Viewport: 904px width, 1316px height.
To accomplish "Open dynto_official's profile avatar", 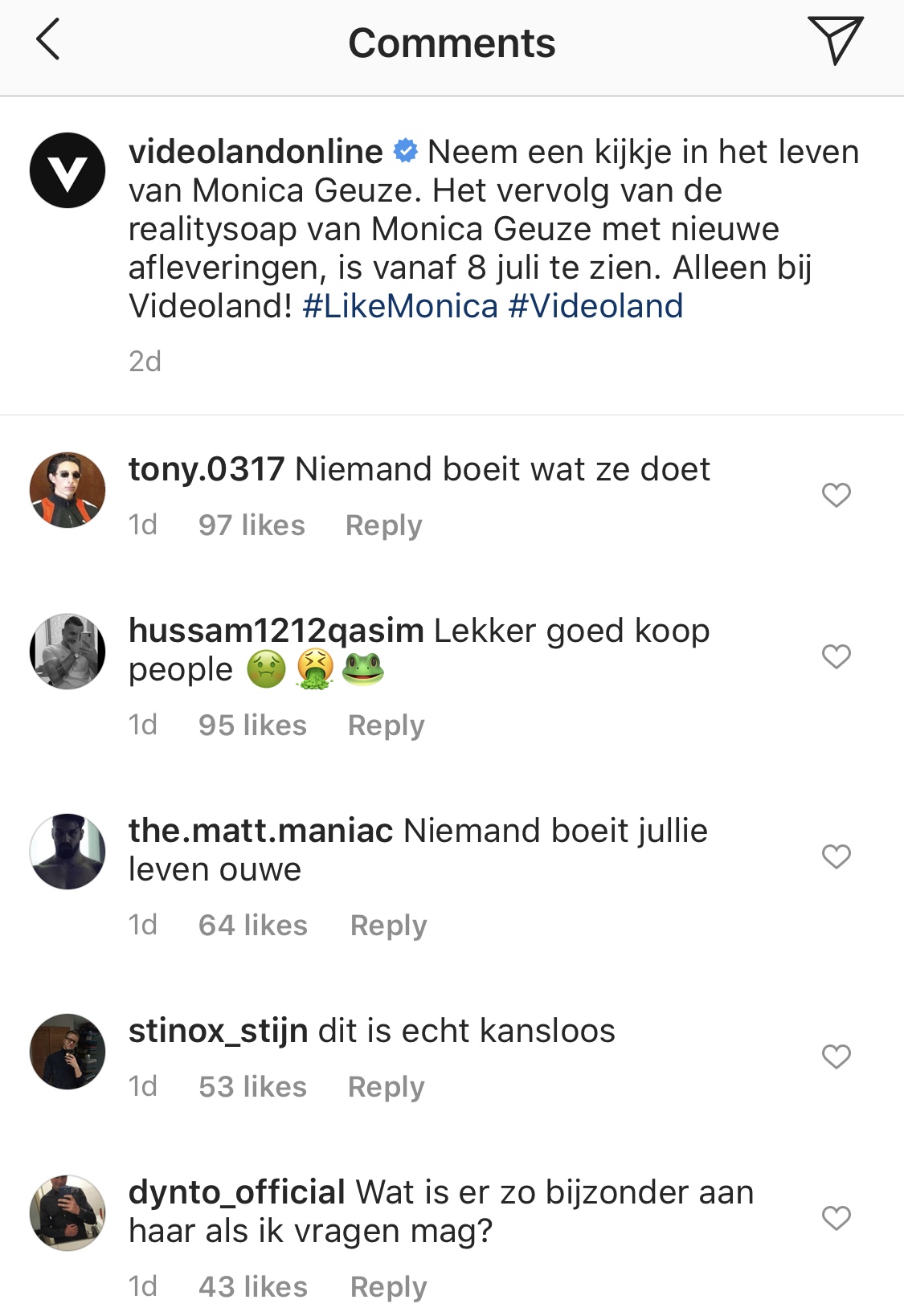I will (67, 1212).
